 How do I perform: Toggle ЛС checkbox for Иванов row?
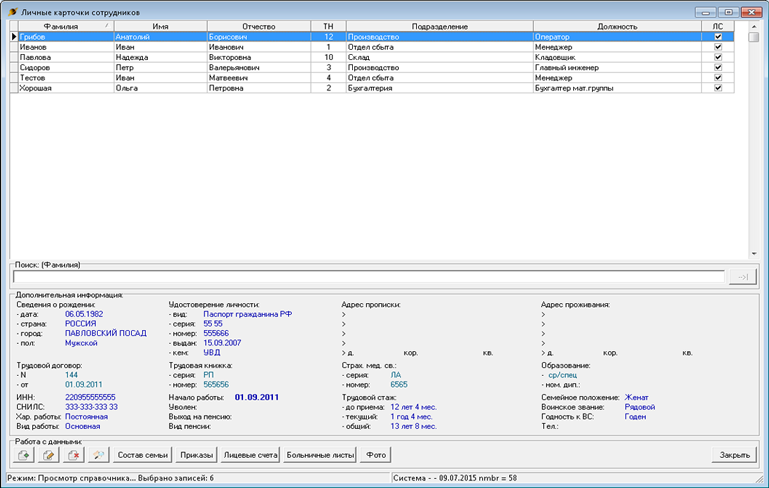718,47
